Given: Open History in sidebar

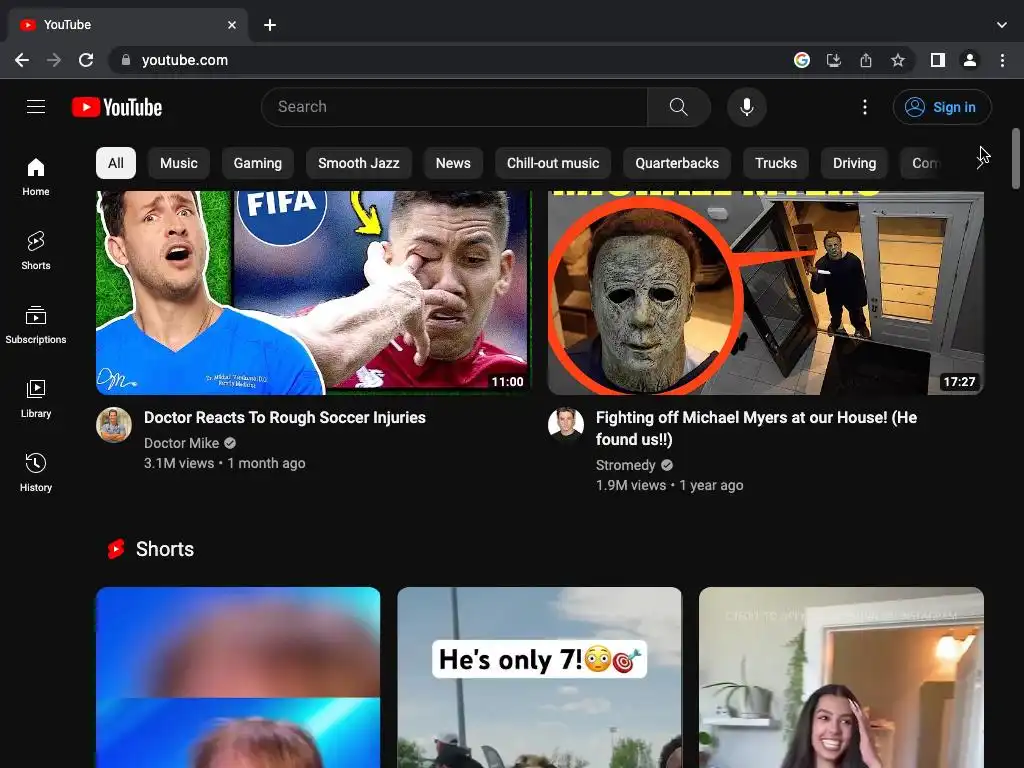Looking at the screenshot, I should point(36,472).
